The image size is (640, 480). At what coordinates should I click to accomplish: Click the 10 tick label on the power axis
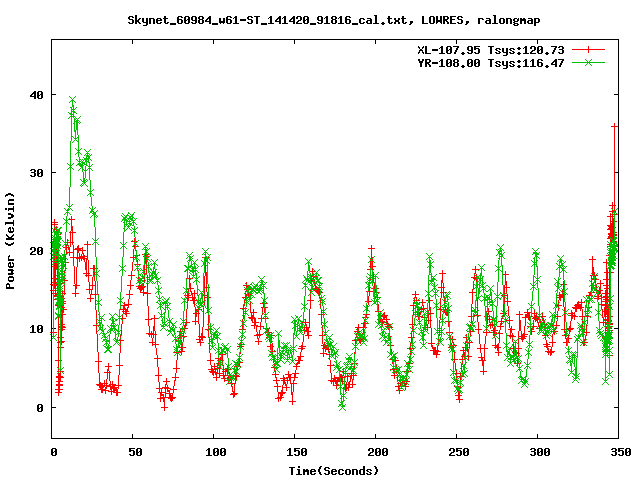click(x=37, y=329)
